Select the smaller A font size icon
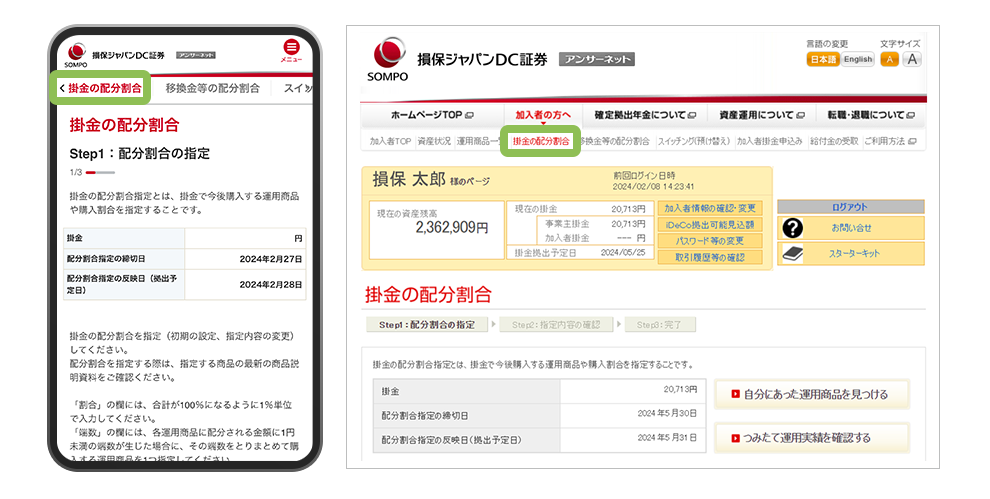This screenshot has width=990, height=499. pos(890,59)
